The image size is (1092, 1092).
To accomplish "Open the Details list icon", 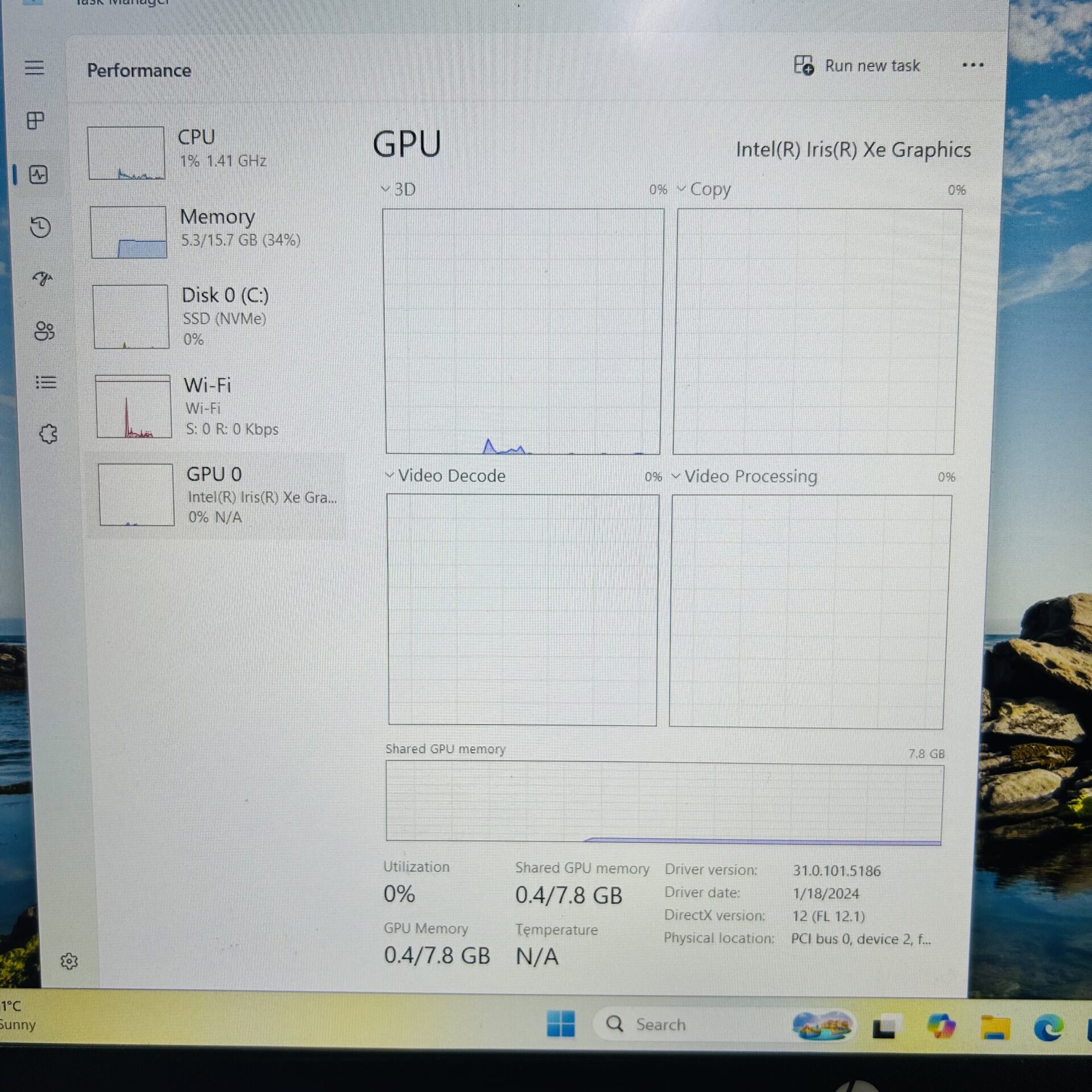I will pyautogui.click(x=46, y=382).
